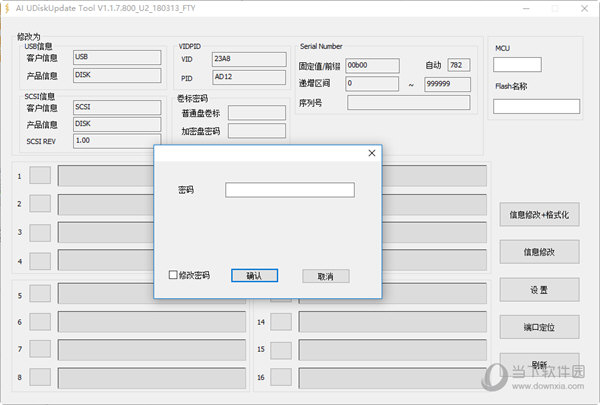The height and width of the screenshot is (405, 600).
Task: Click port 7 status indicator square
Action: (x=39, y=350)
